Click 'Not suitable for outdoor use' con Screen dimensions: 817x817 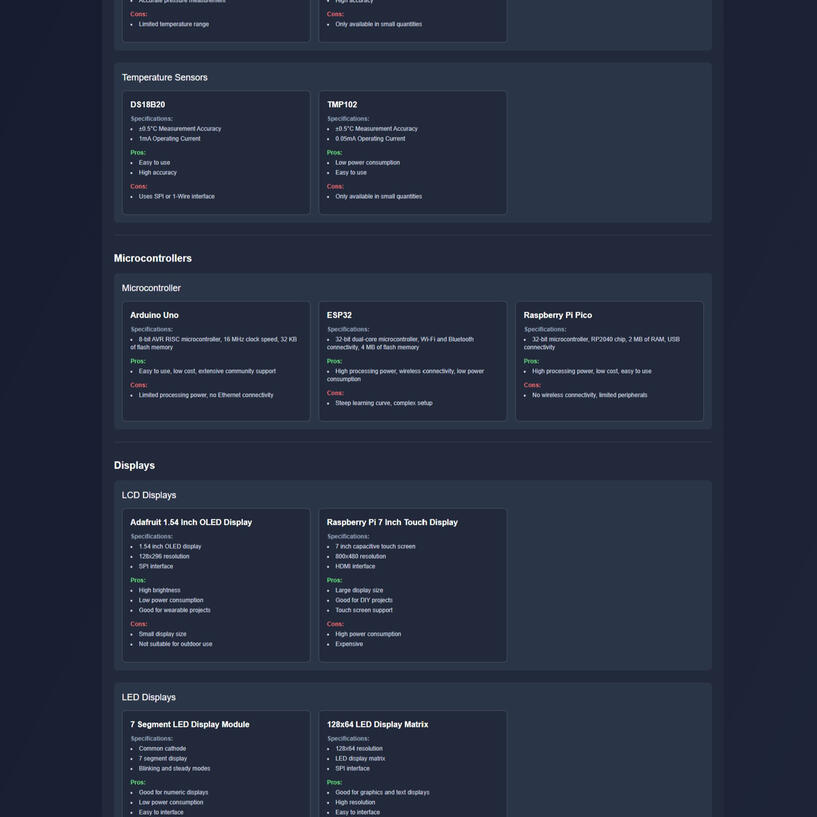coord(176,644)
